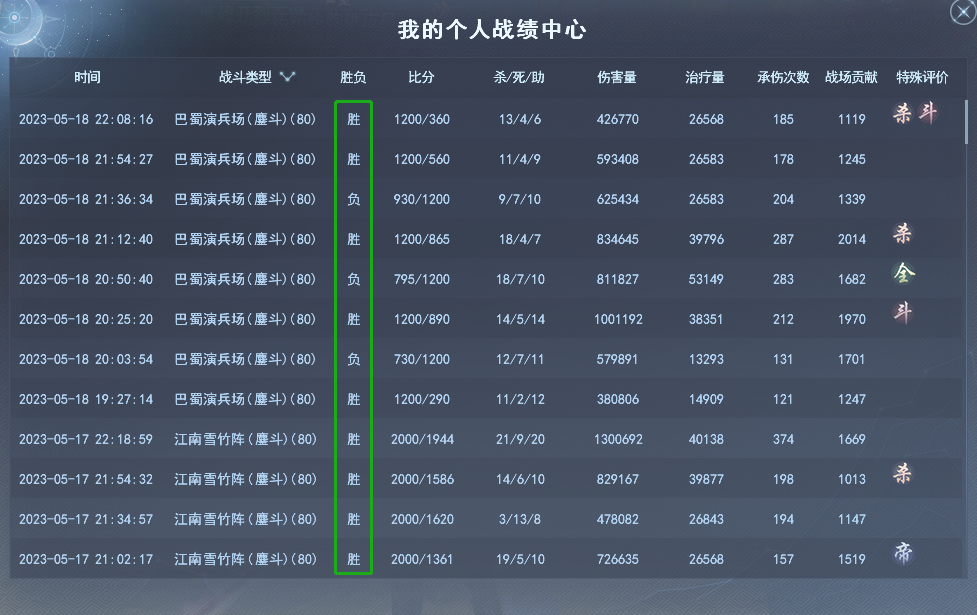
Task: Click the green 全 badge in the 20:50:40 row
Action: click(x=903, y=273)
